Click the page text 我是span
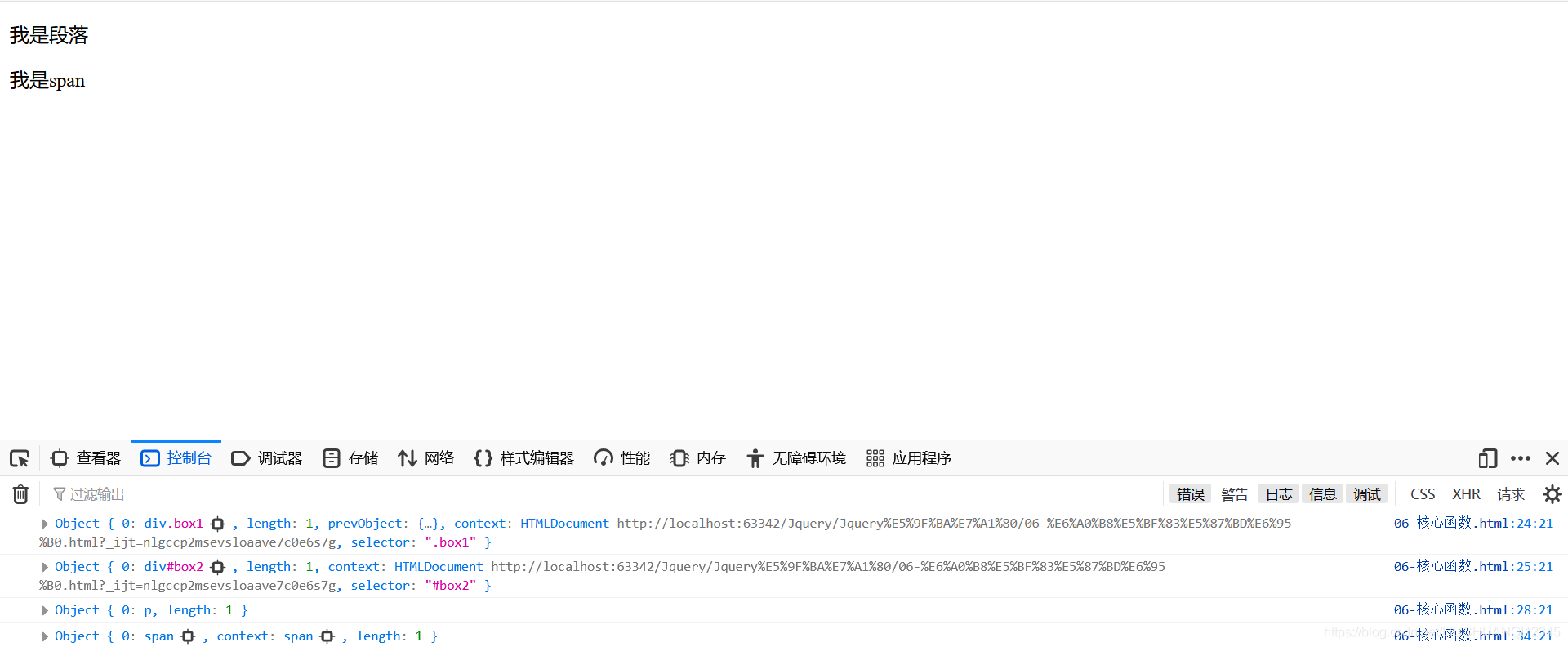Image resolution: width=1568 pixels, height=647 pixels. (47, 80)
